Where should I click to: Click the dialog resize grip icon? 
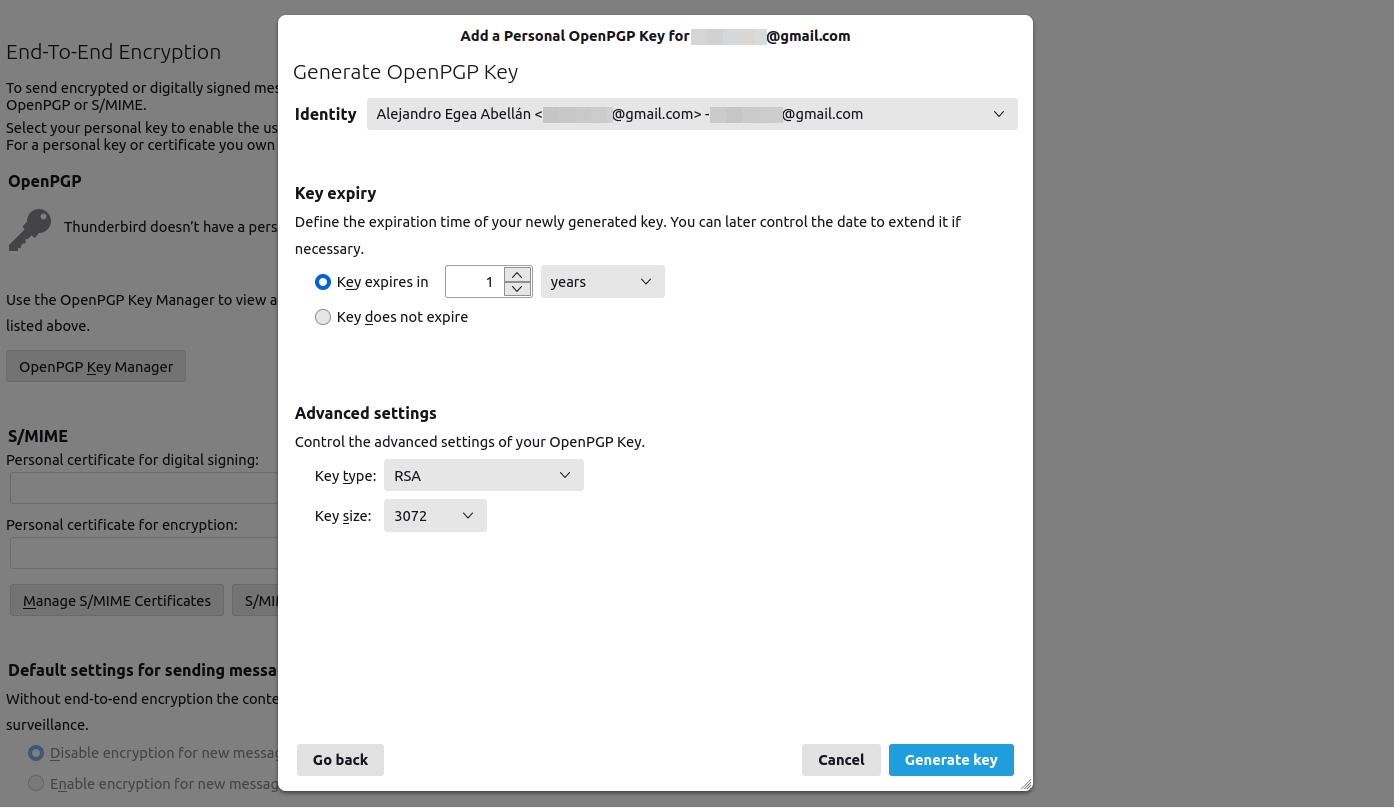coord(1024,783)
